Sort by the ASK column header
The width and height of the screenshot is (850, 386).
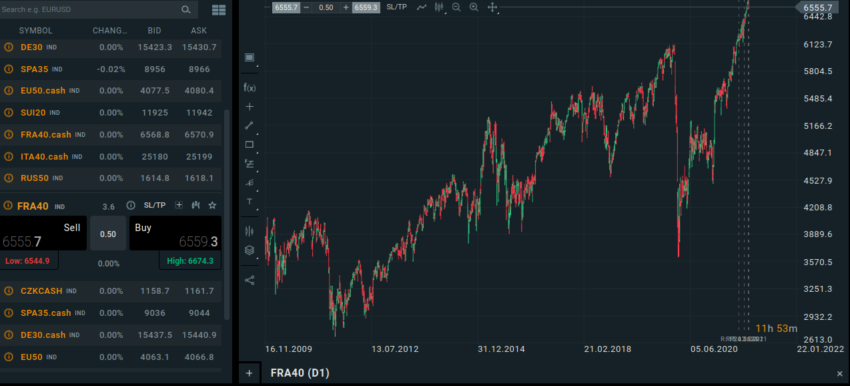[x=199, y=31]
